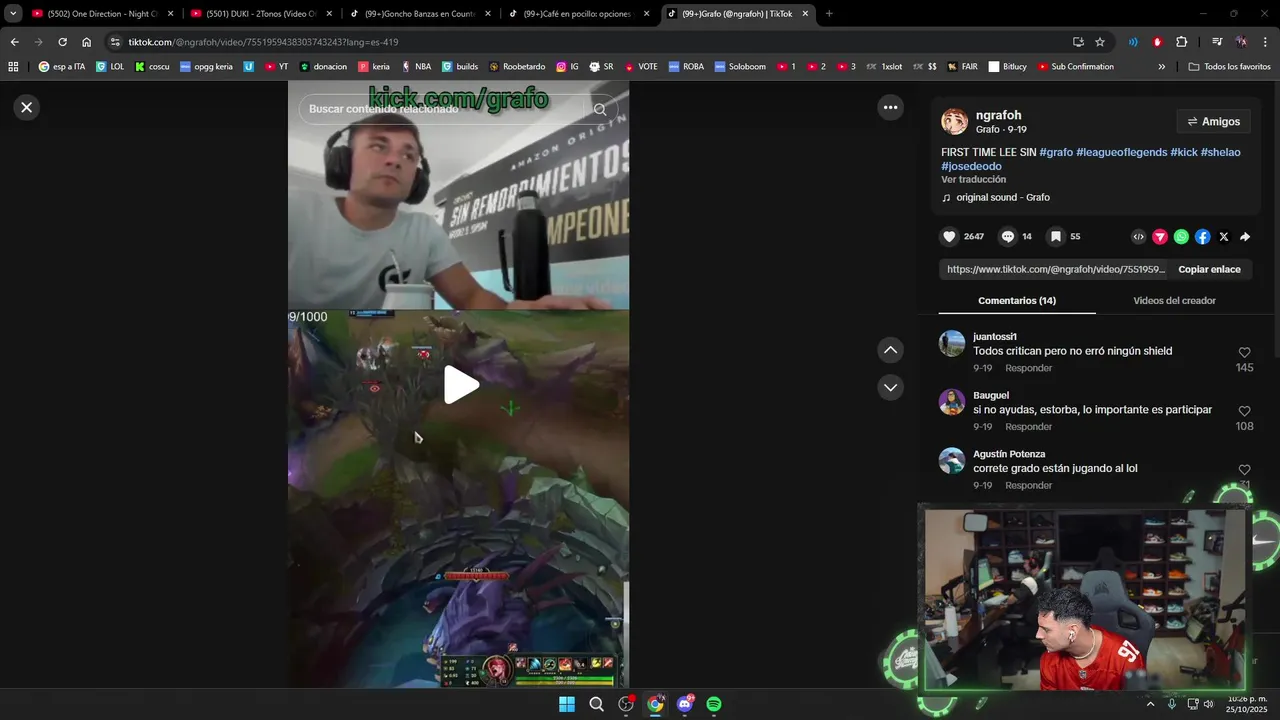Like Agustín Potenza's comment
This screenshot has width=1280, height=720.
tap(1244, 470)
